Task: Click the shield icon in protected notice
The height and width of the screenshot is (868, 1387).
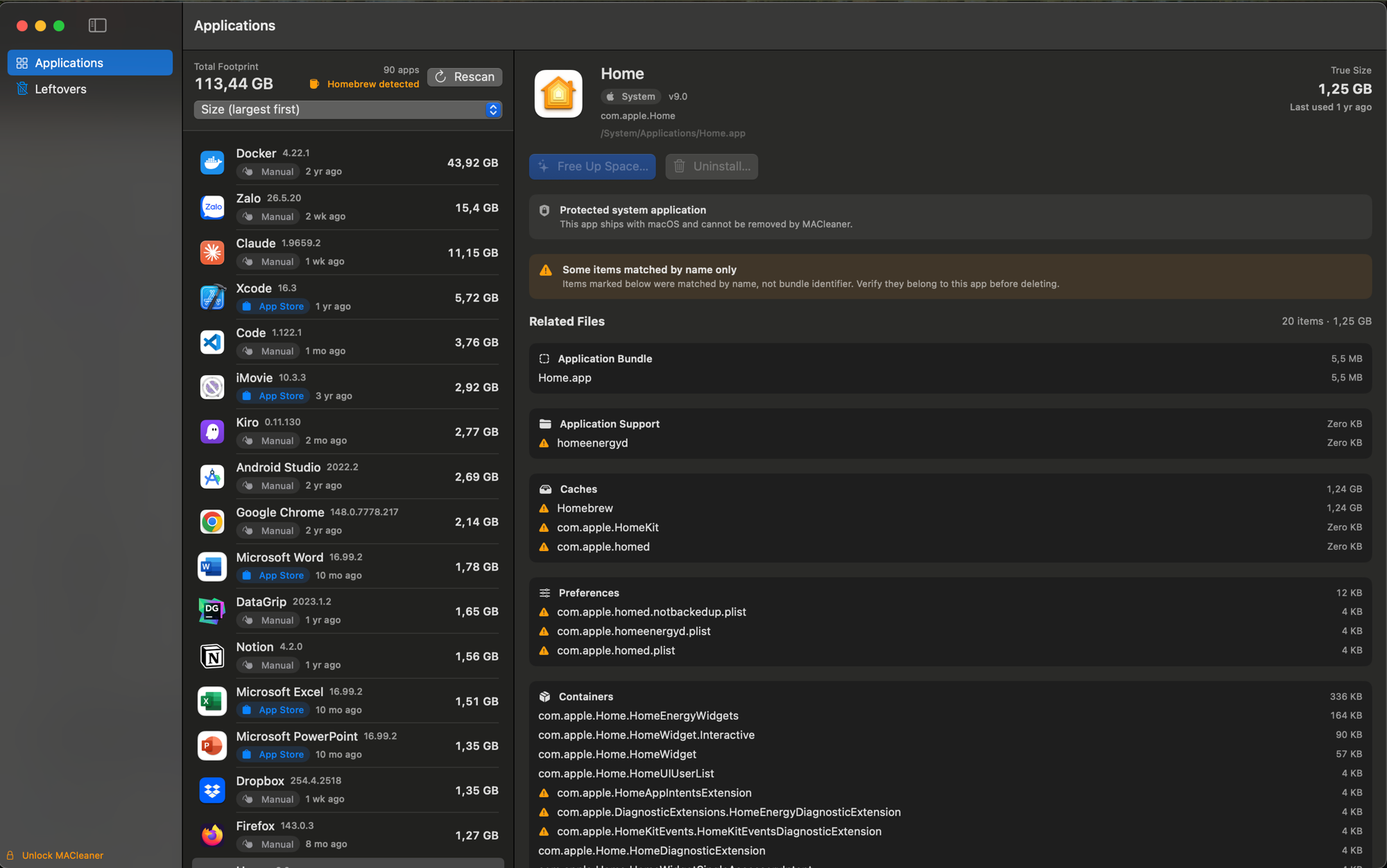Action: [544, 210]
